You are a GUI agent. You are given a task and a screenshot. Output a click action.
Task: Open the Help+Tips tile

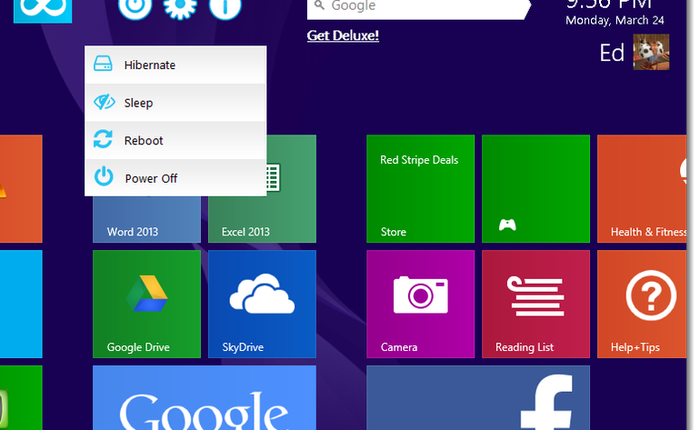[642, 304]
